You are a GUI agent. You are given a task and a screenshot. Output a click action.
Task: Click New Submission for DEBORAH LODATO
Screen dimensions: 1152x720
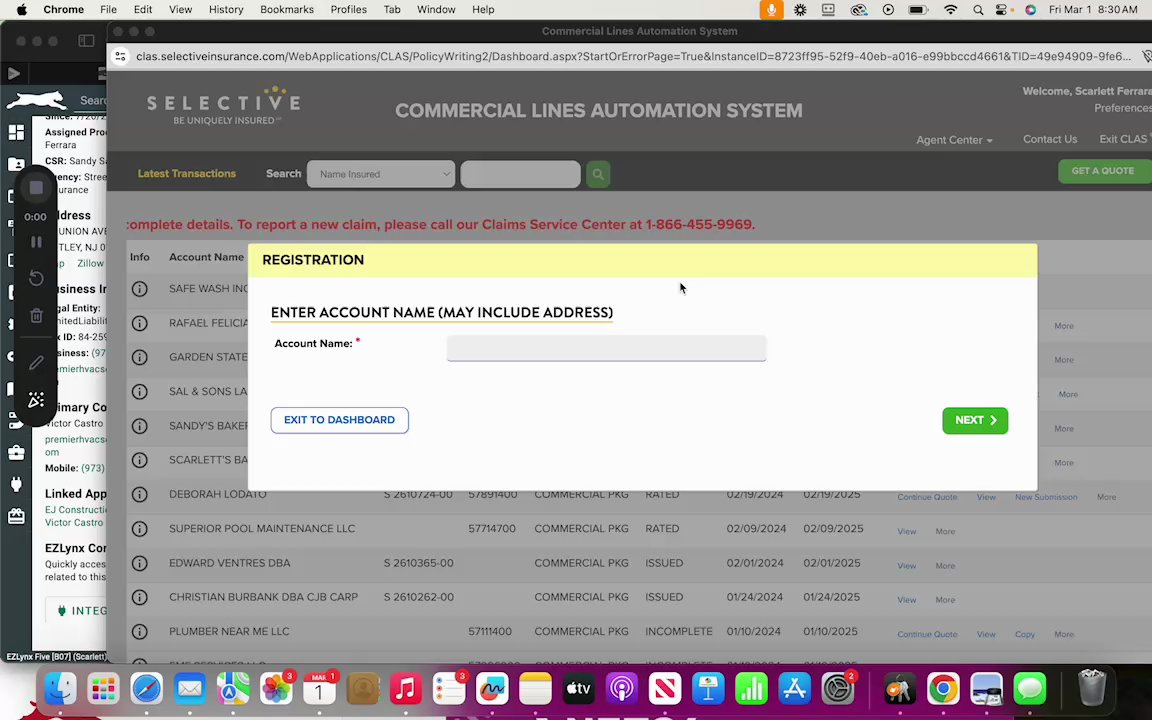tap(1046, 497)
